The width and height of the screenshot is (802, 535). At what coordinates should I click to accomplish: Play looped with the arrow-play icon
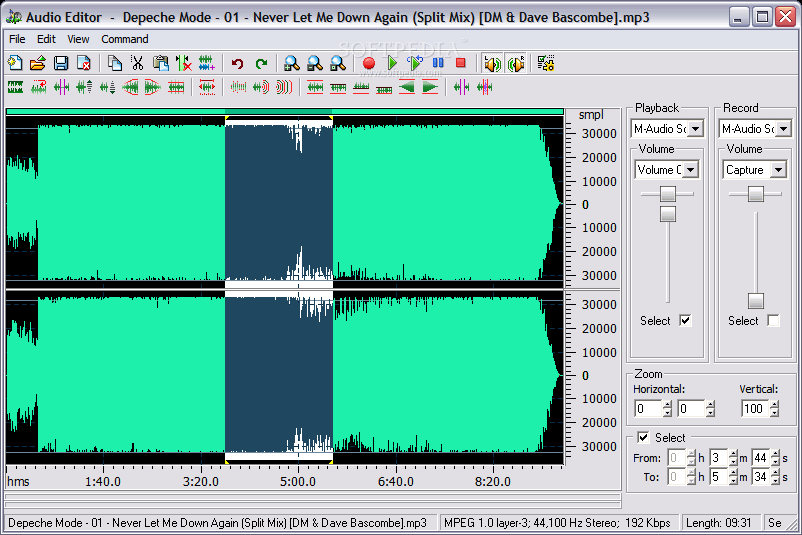[x=415, y=63]
